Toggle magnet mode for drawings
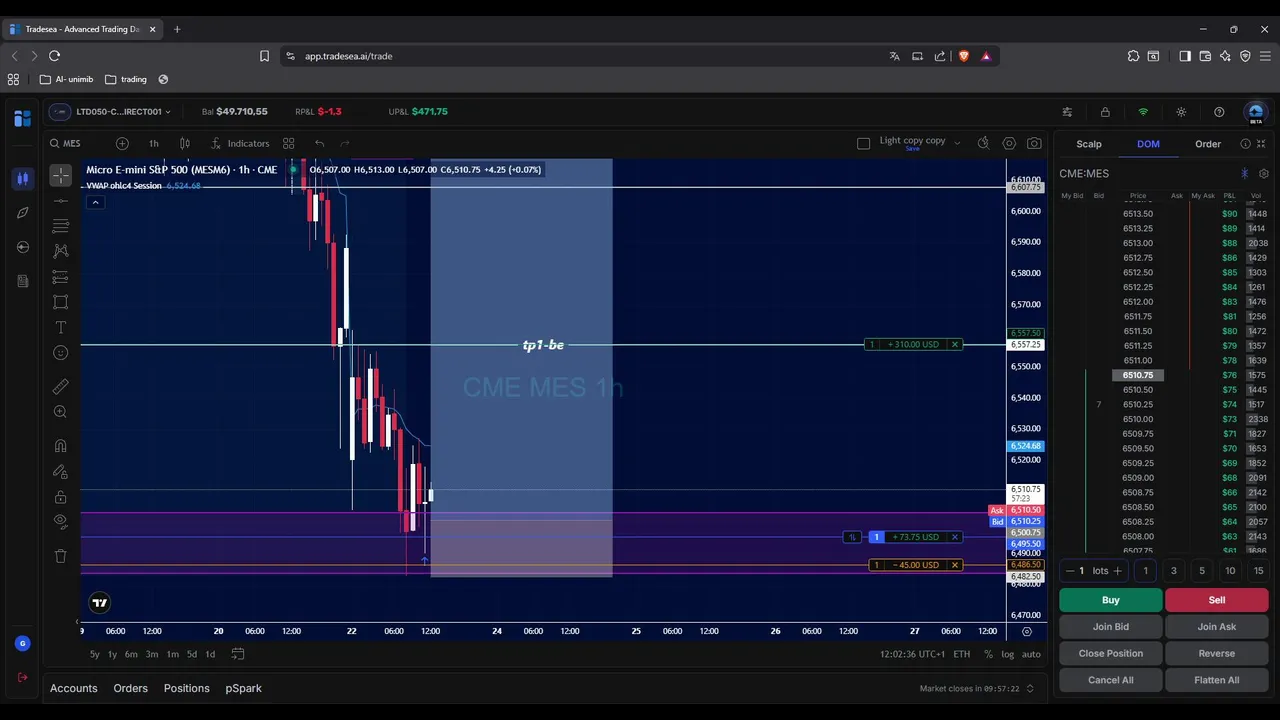This screenshot has width=1280, height=720. click(61, 446)
